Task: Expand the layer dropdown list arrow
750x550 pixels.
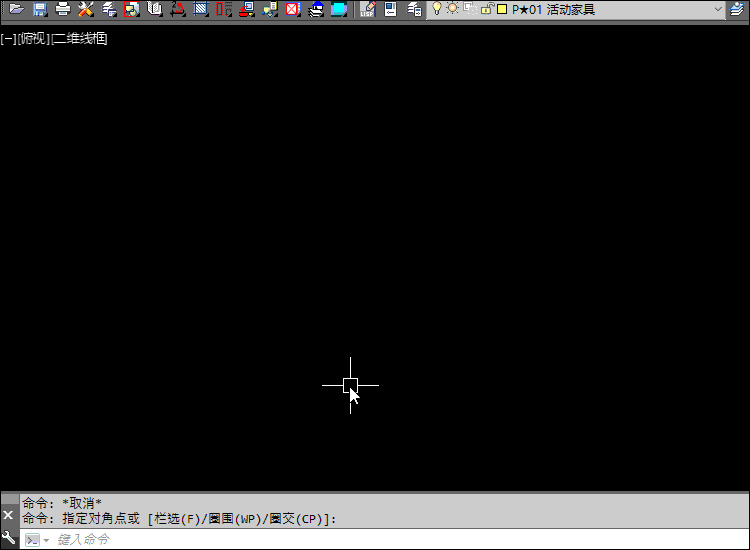Action: click(x=718, y=9)
